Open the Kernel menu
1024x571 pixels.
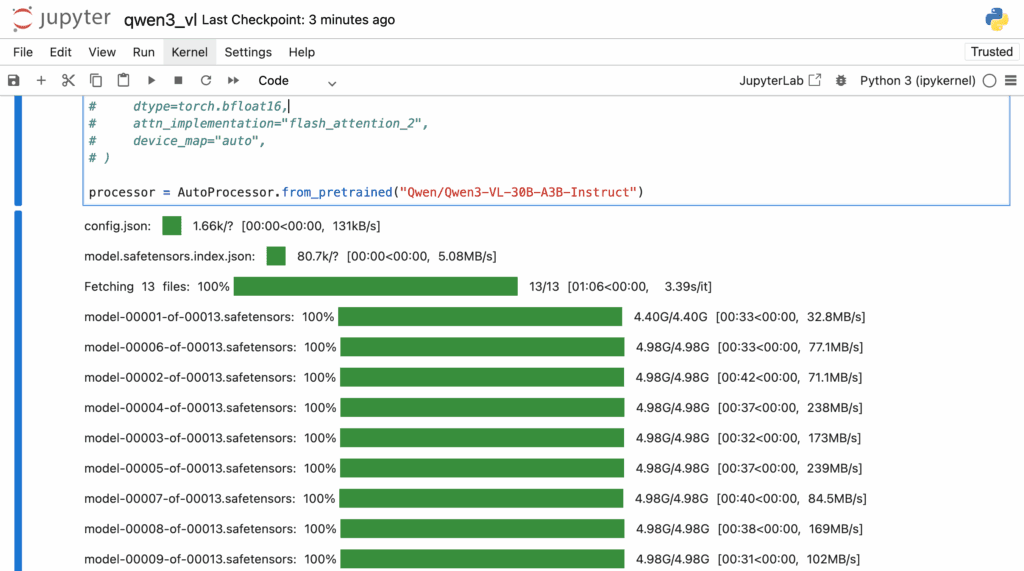tap(189, 52)
